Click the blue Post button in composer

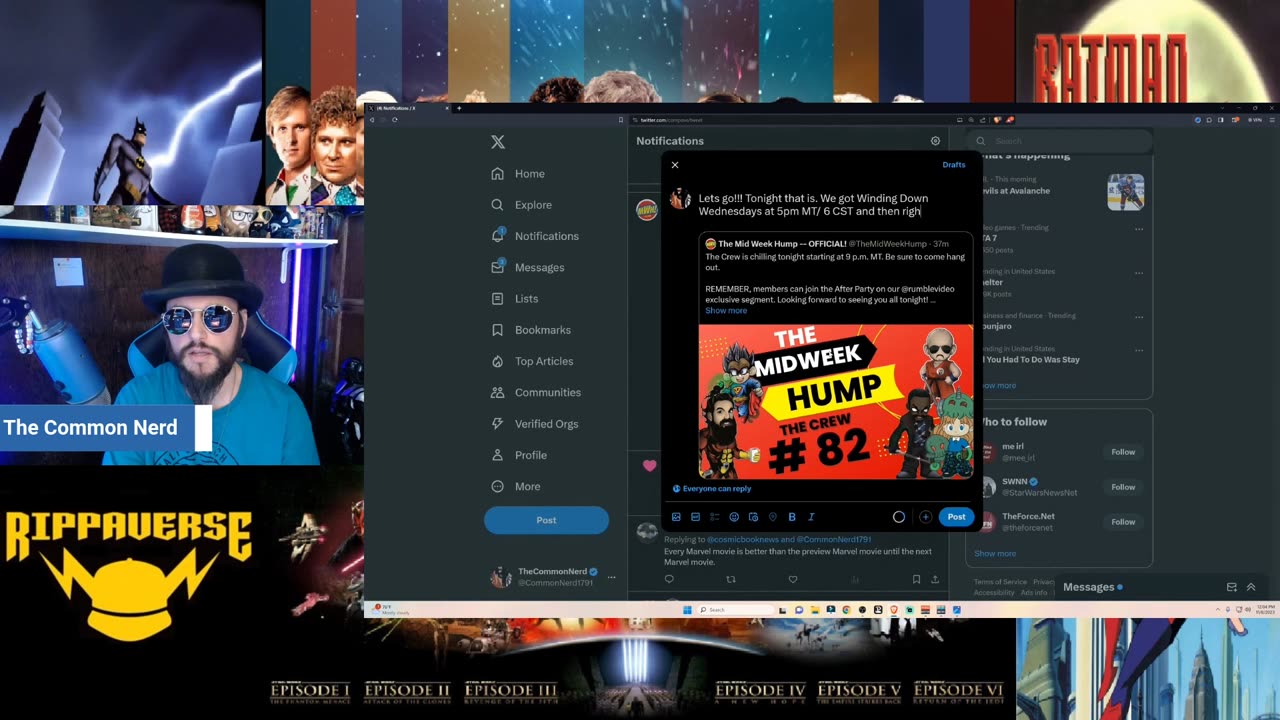coord(956,517)
